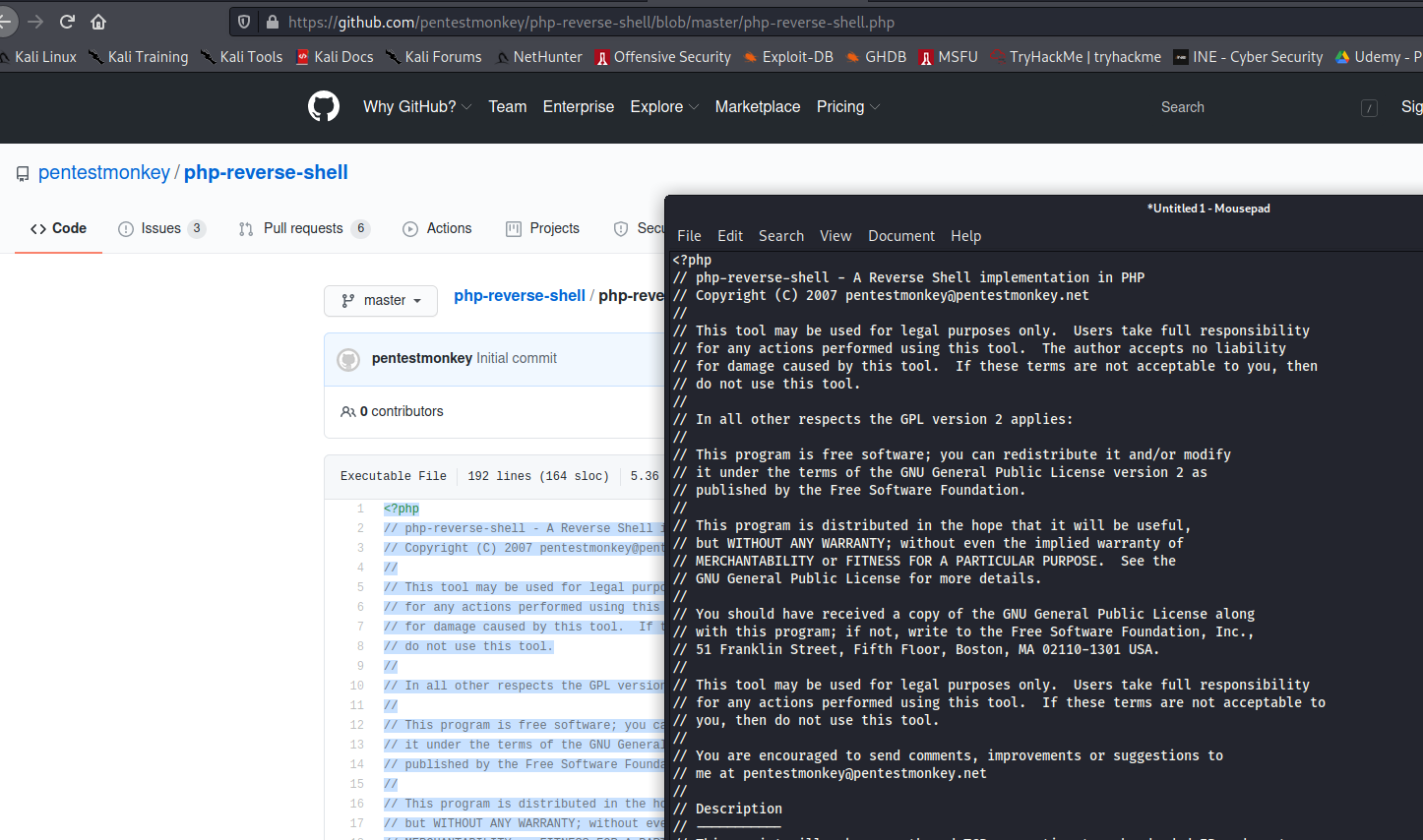
Task: Open the Offensive Security bookmark
Action: [663, 57]
